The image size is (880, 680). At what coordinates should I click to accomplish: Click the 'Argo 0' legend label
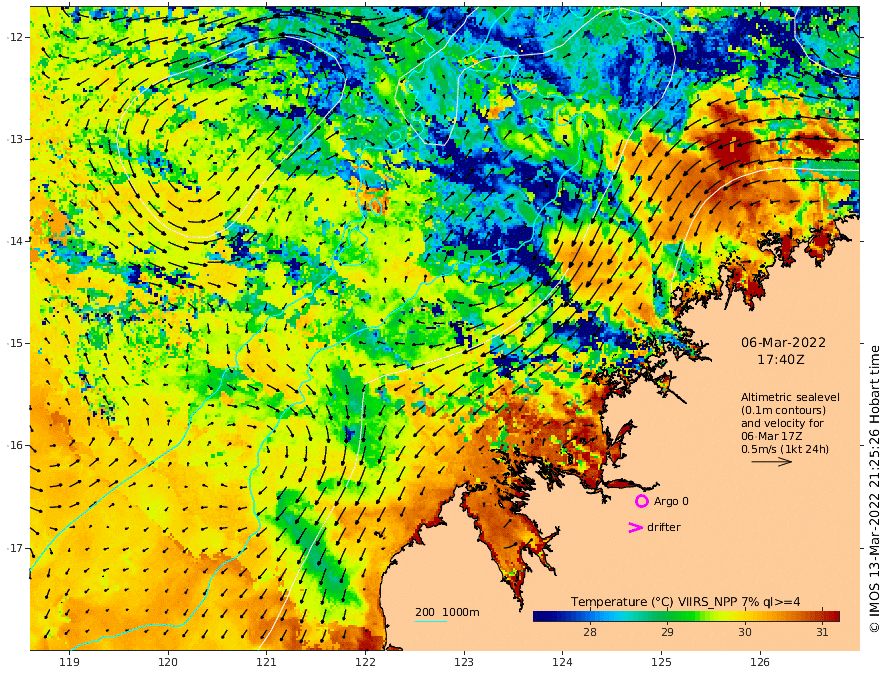point(671,501)
